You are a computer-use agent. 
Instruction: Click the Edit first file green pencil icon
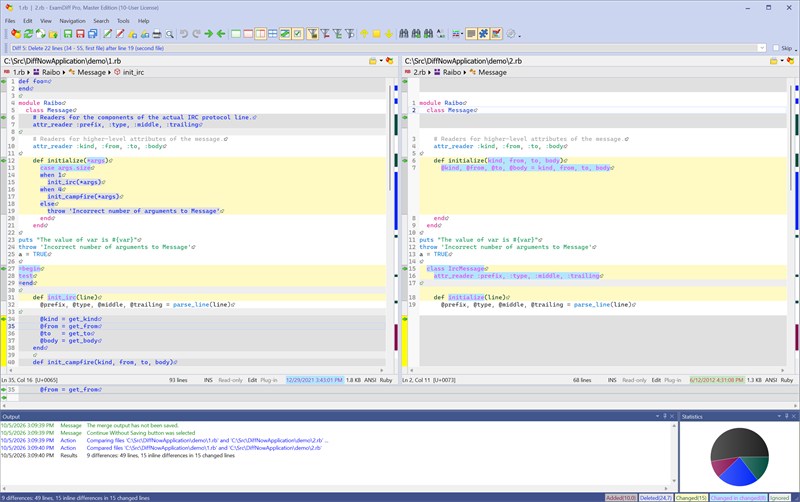click(107, 34)
